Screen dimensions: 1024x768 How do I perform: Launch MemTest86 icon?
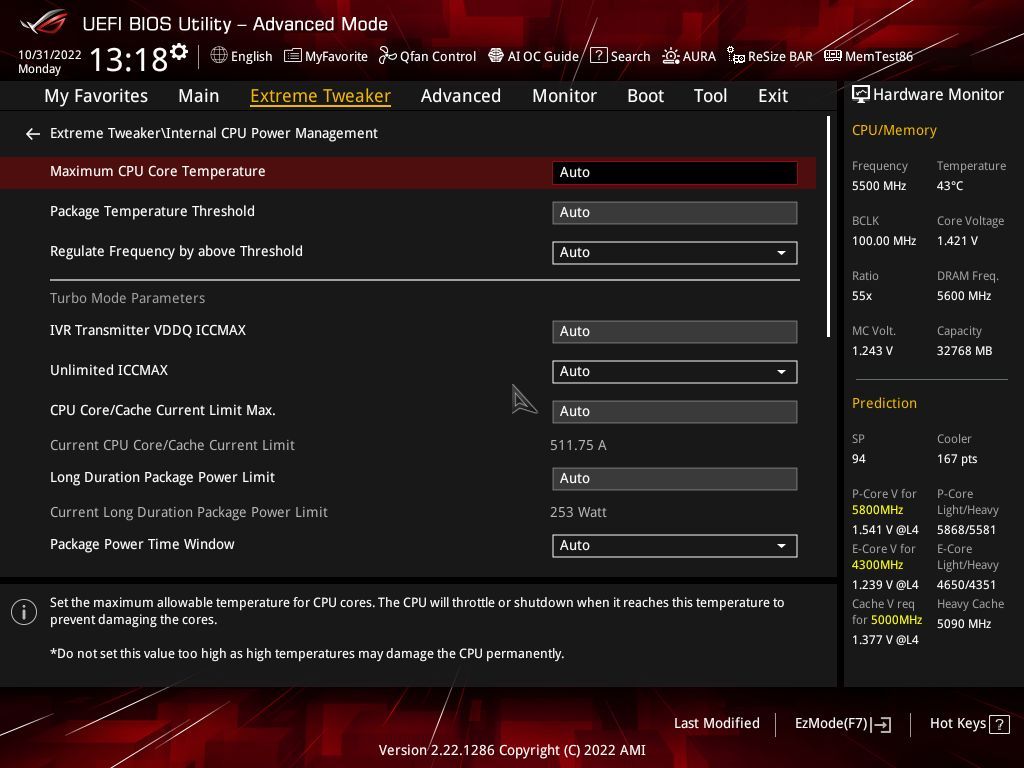(833, 56)
